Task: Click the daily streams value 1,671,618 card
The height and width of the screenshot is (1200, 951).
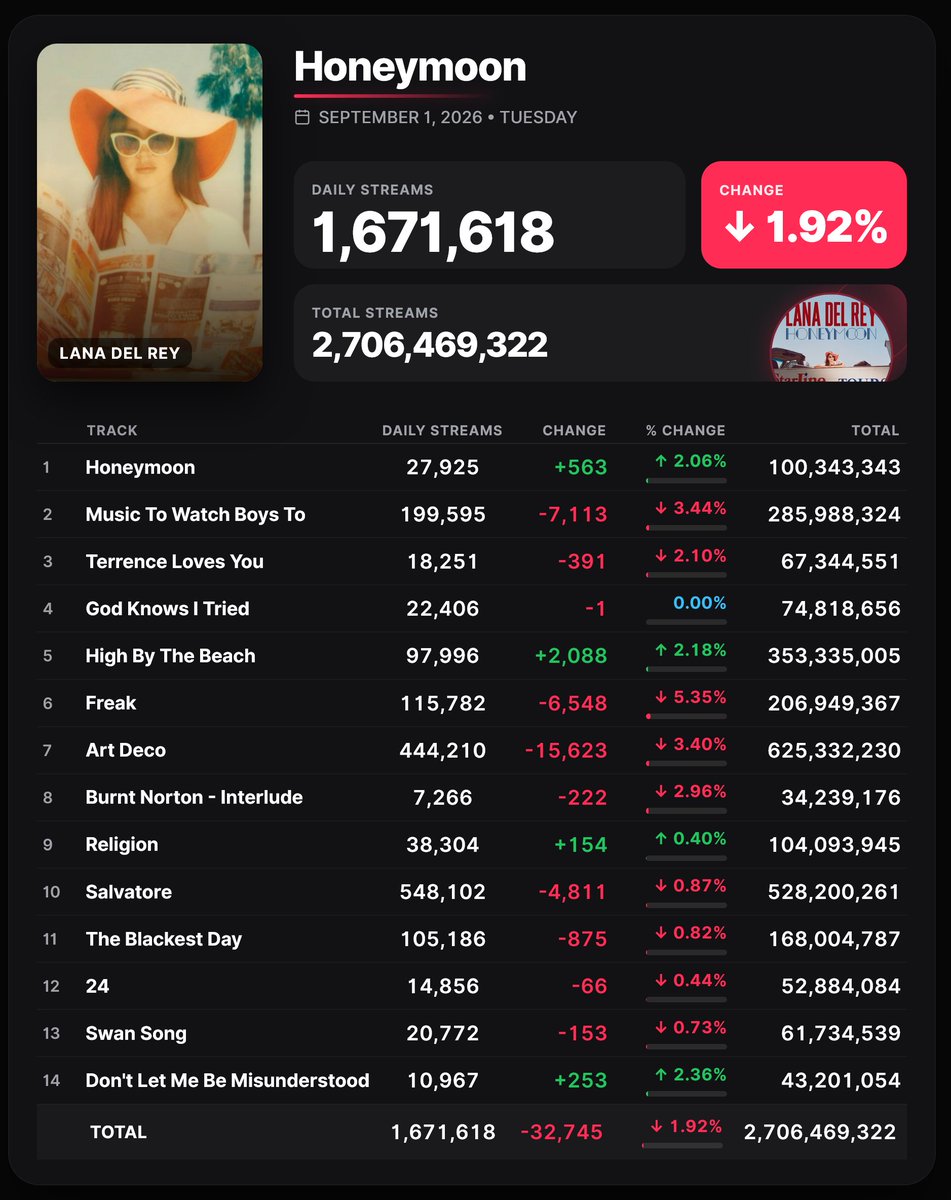Action: 489,215
